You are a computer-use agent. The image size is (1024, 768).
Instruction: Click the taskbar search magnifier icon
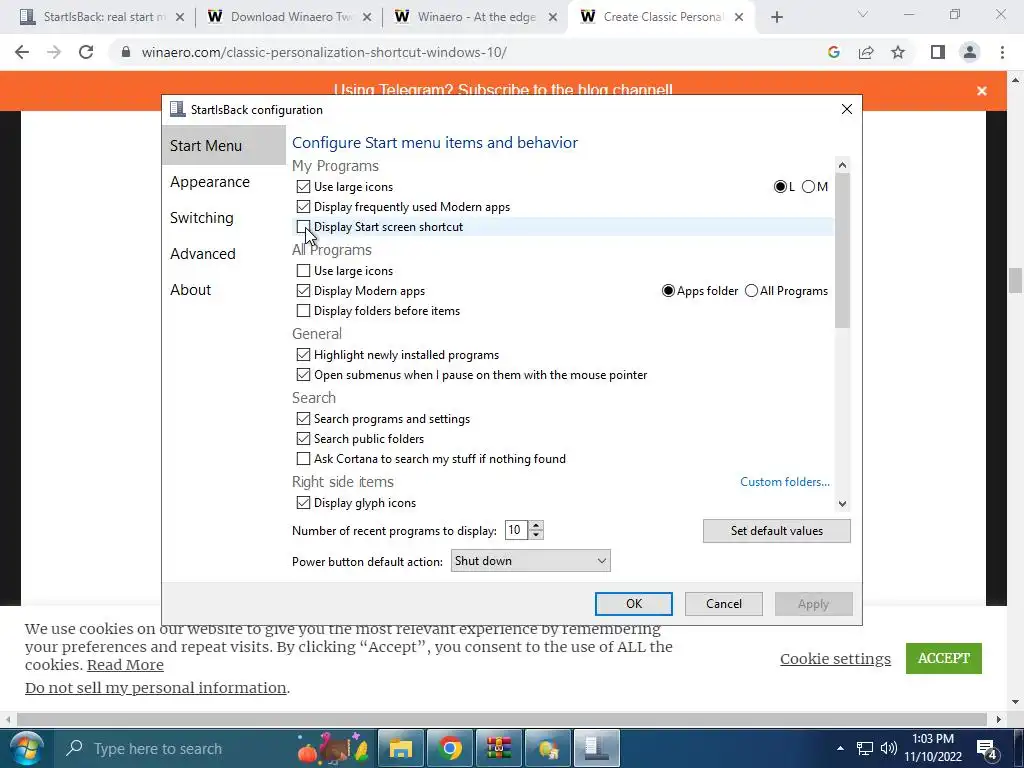click(x=74, y=748)
